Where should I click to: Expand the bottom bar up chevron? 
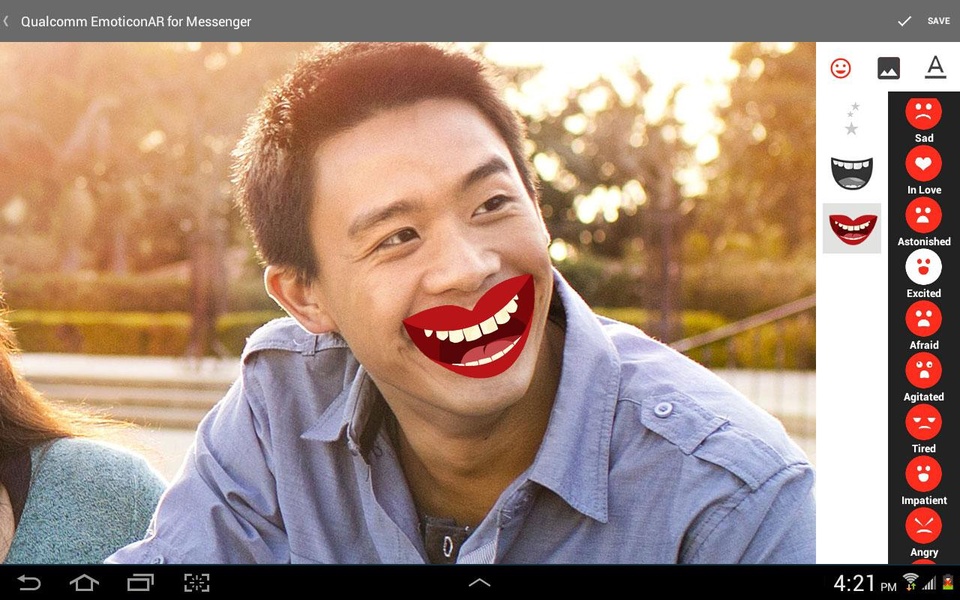coord(479,583)
